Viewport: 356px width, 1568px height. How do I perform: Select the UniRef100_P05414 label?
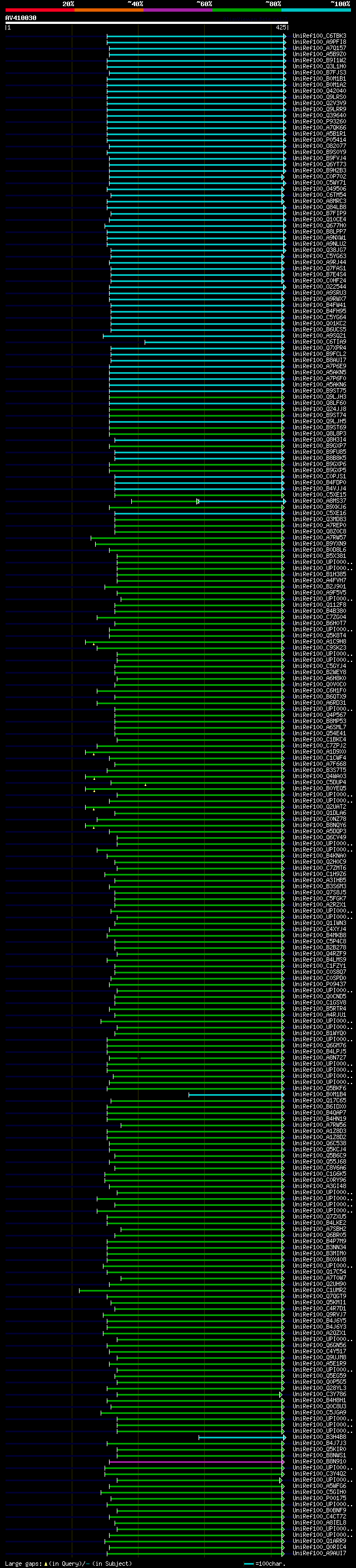click(x=319, y=140)
